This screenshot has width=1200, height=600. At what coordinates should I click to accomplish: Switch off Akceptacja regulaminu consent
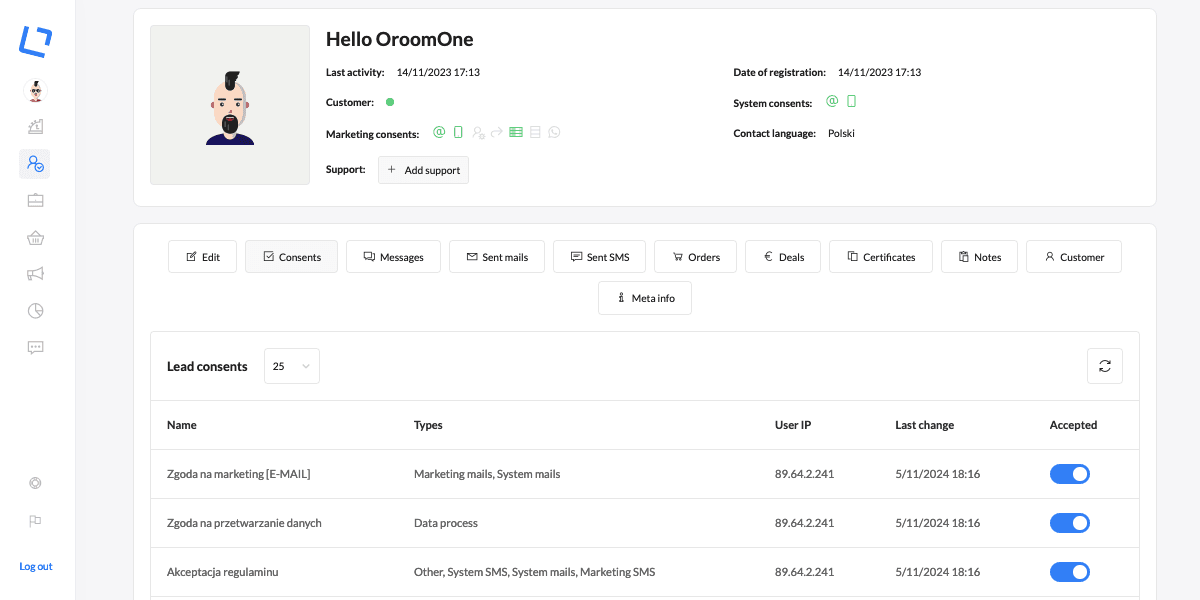click(1069, 572)
